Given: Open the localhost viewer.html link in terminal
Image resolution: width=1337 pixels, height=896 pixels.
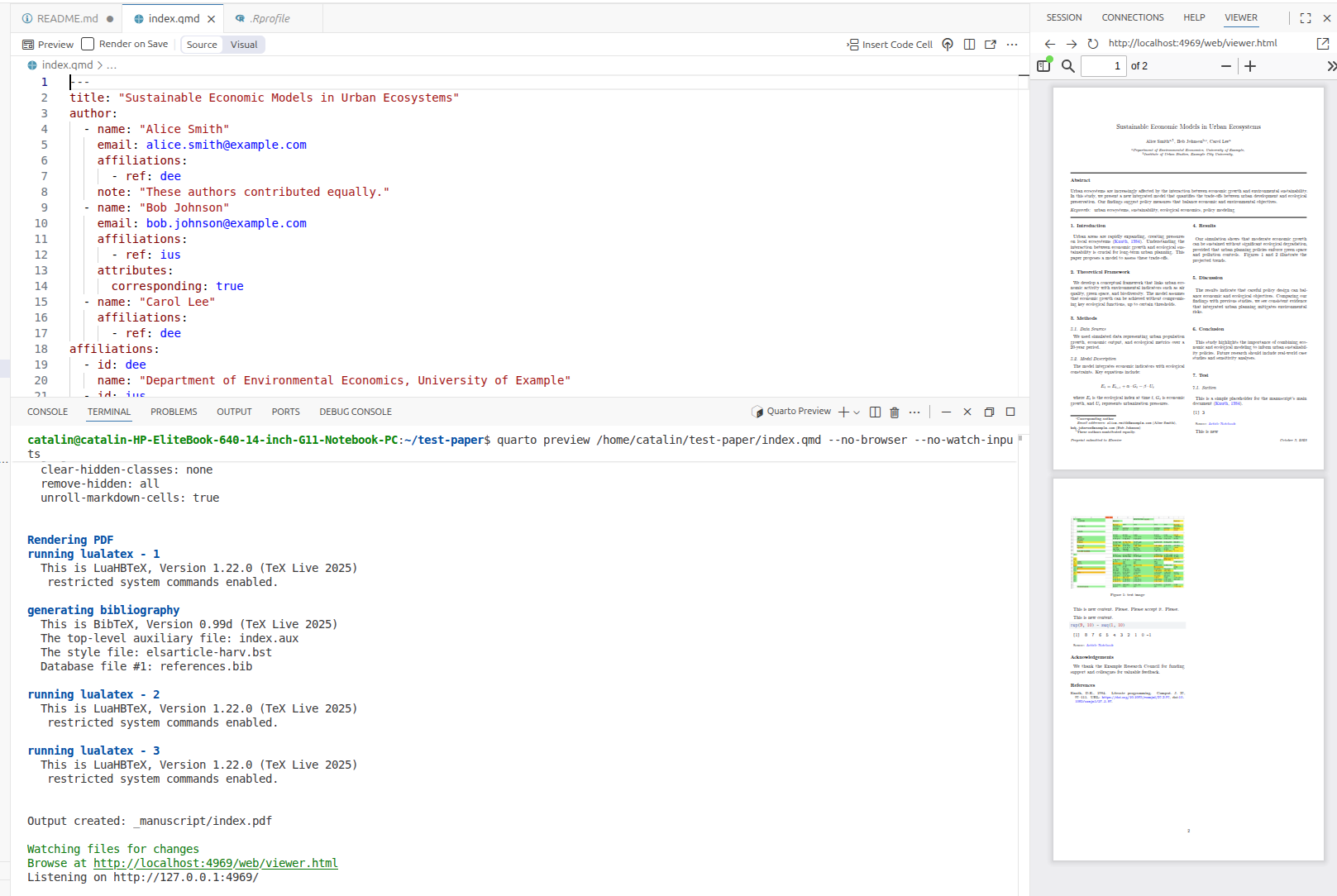Looking at the screenshot, I should [x=215, y=863].
